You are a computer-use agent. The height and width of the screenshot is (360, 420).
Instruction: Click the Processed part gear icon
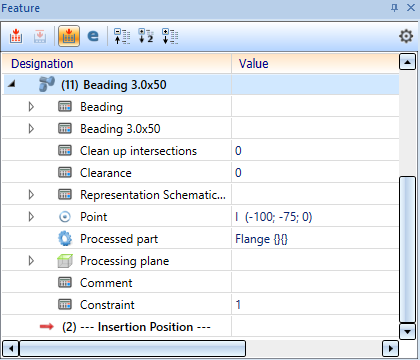[x=65, y=239]
